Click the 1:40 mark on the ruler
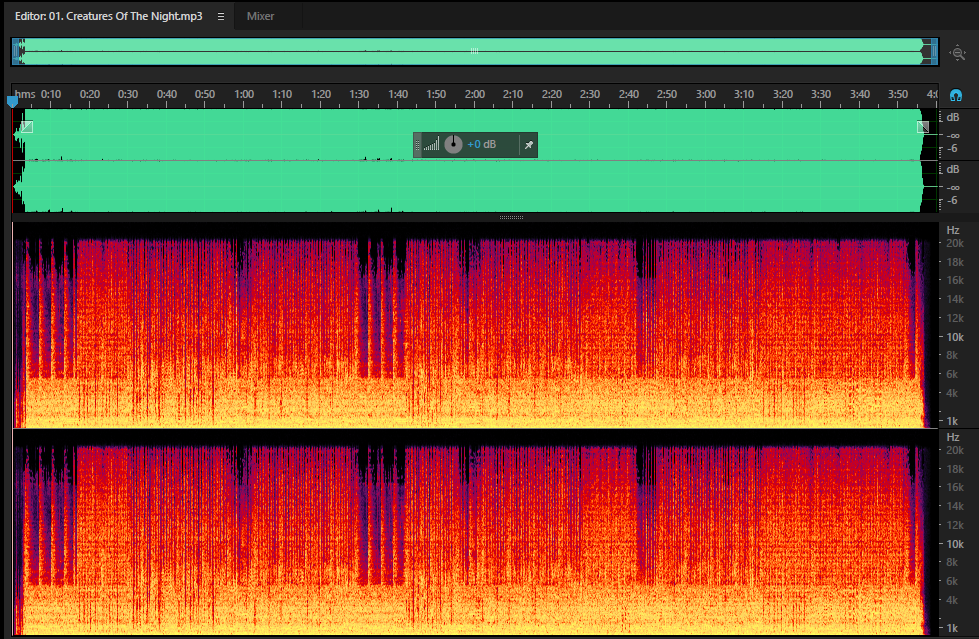 (398, 94)
